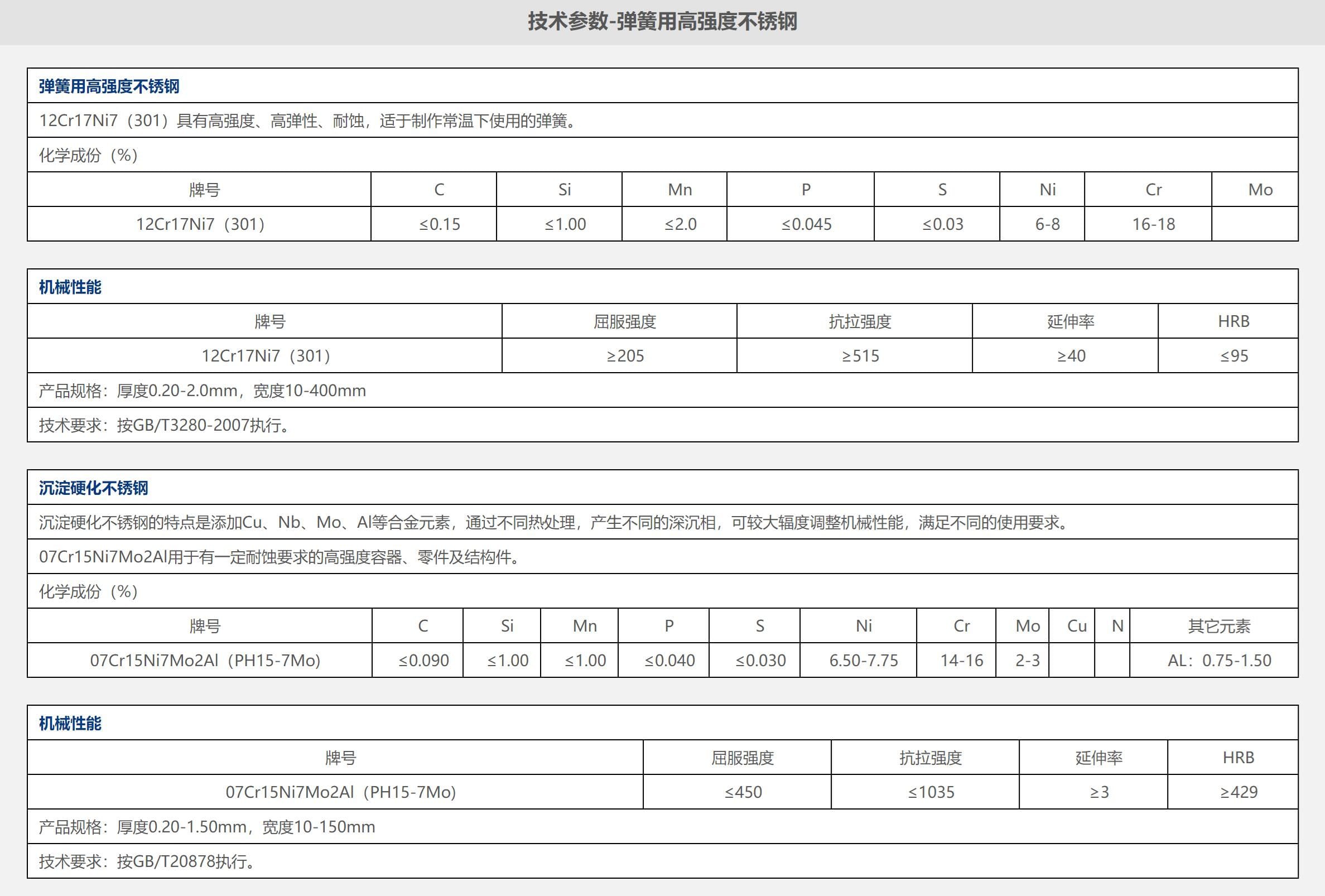Click the GB/T3280-2007 technical requirement row
The height and width of the screenshot is (896, 1325).
tap(163, 425)
